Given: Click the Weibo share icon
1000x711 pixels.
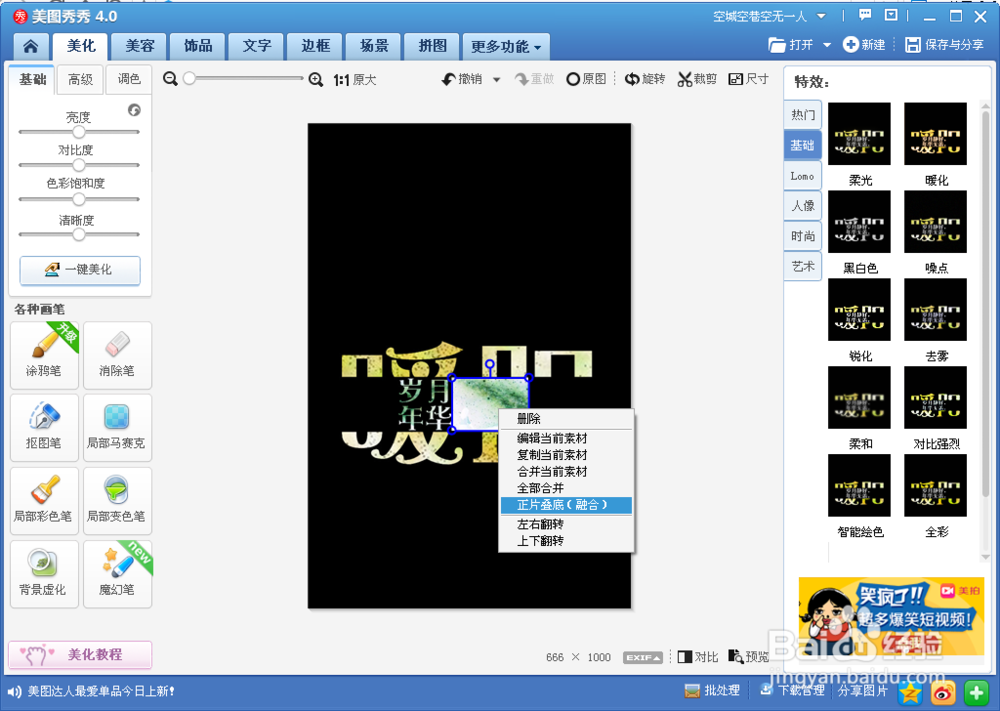Looking at the screenshot, I should click(943, 692).
